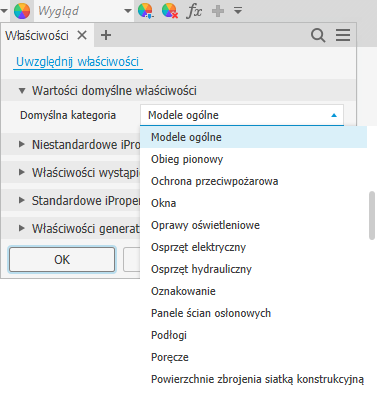Open the fx parameters icon

194,11
